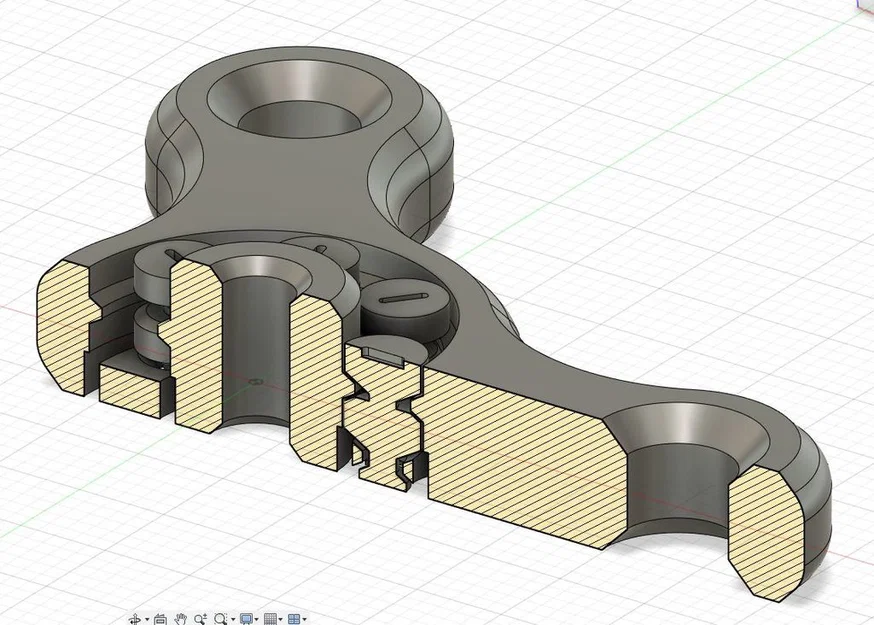Open the Viewports dropdown arrow
Image resolution: width=874 pixels, height=625 pixels.
tap(305, 618)
